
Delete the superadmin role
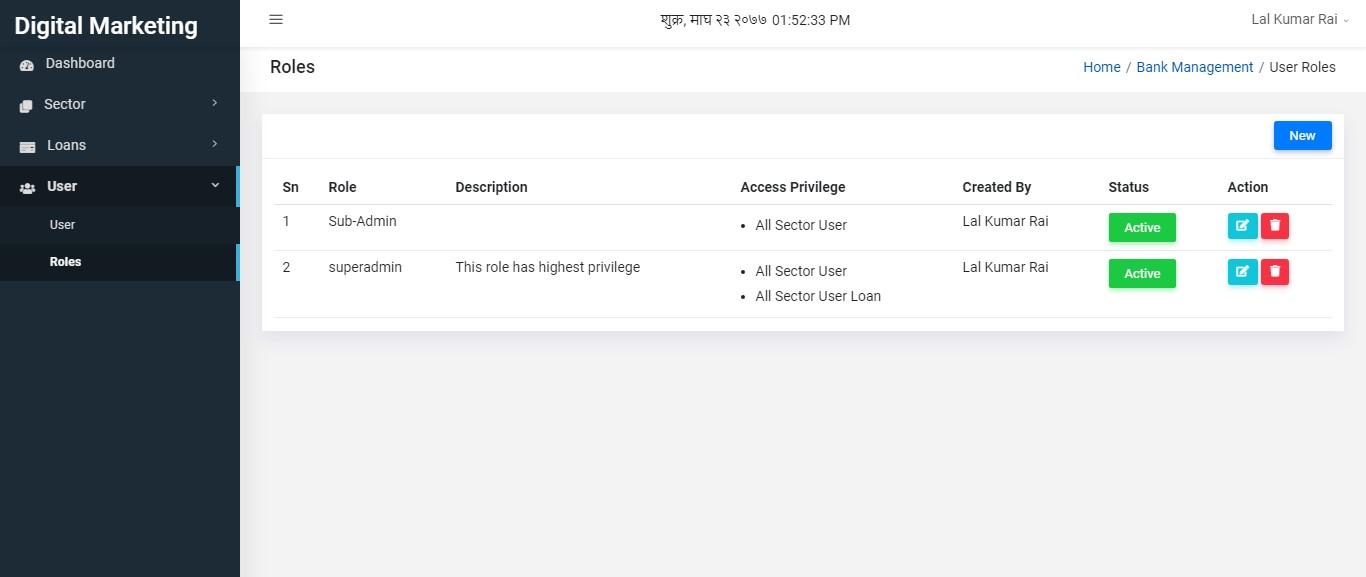[x=1275, y=272]
